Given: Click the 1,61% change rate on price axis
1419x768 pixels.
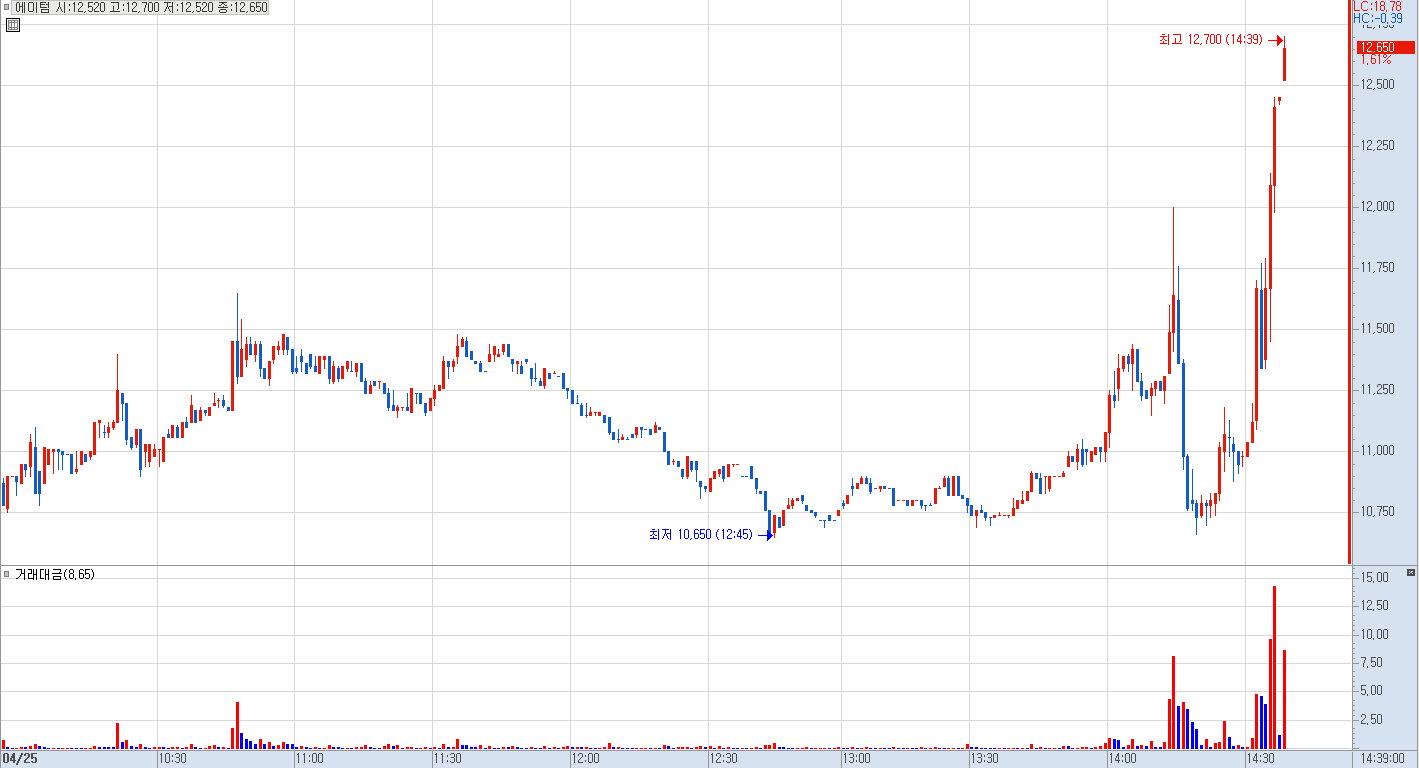Looking at the screenshot, I should [1376, 60].
